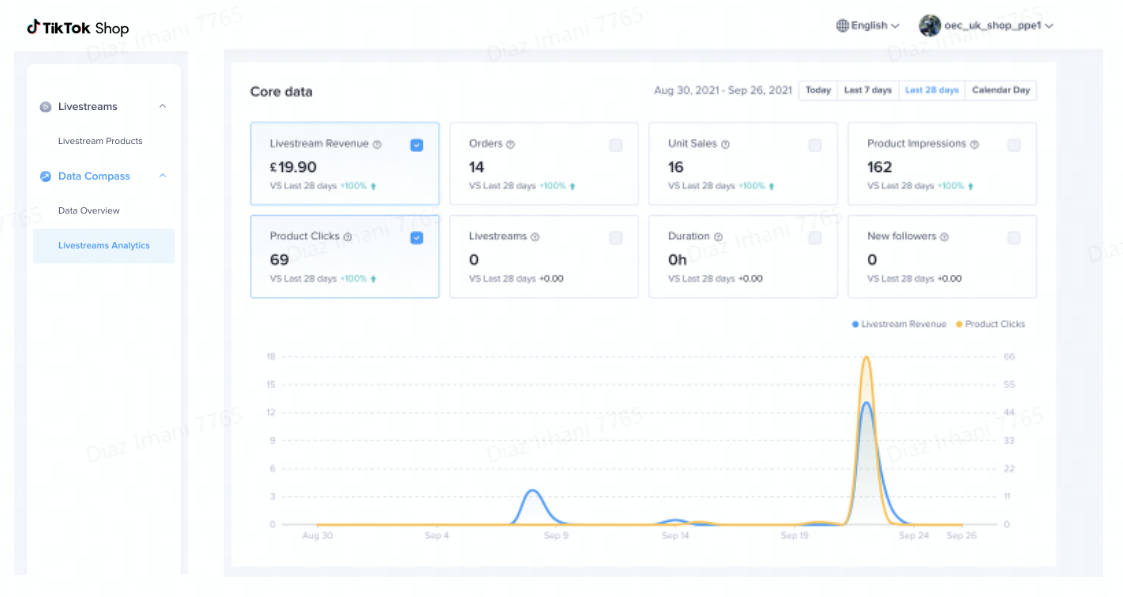1123x597 pixels.
Task: Click the globe language icon
Action: [x=842, y=26]
